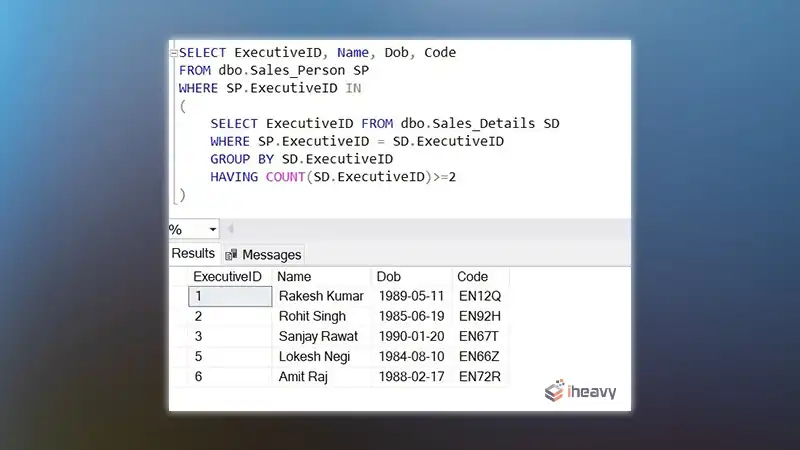Viewport: 800px width, 450px height.
Task: Click the horizontal scroll left arrow
Action: pyautogui.click(x=231, y=229)
